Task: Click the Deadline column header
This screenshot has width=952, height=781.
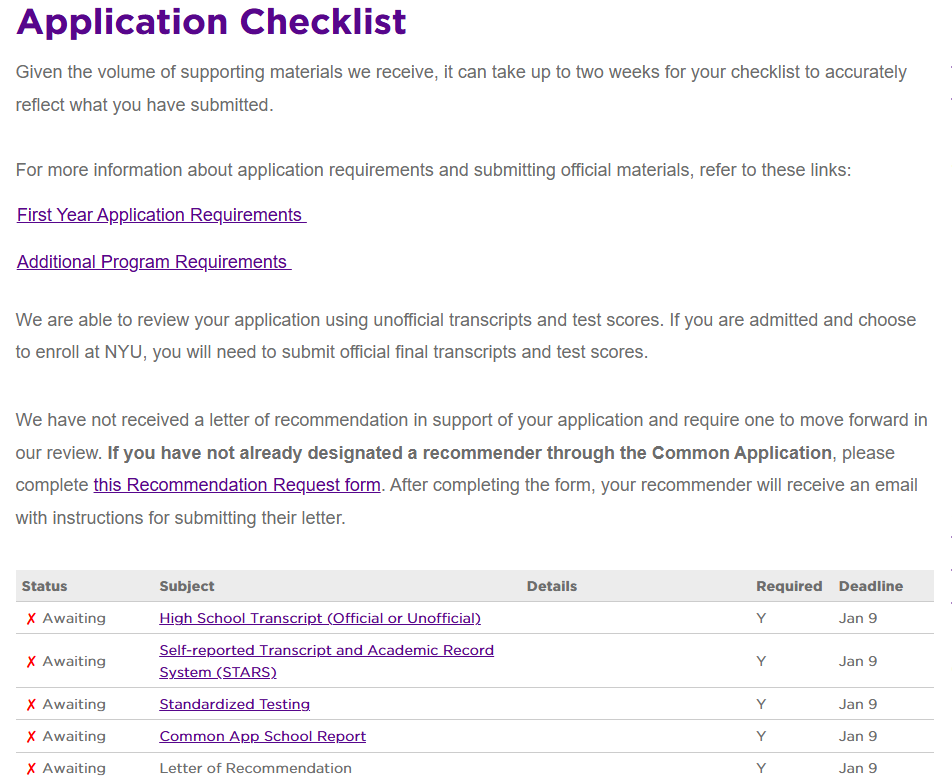Action: pyautogui.click(x=871, y=587)
